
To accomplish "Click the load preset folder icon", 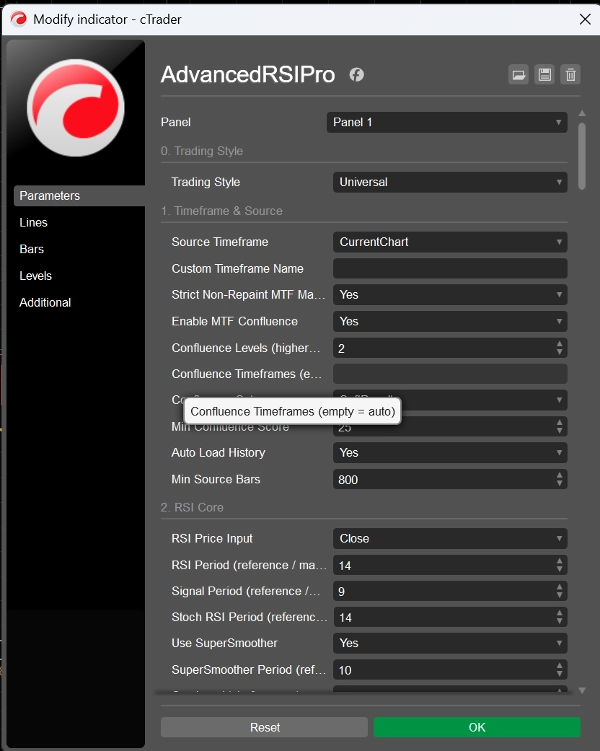I will pyautogui.click(x=518, y=75).
